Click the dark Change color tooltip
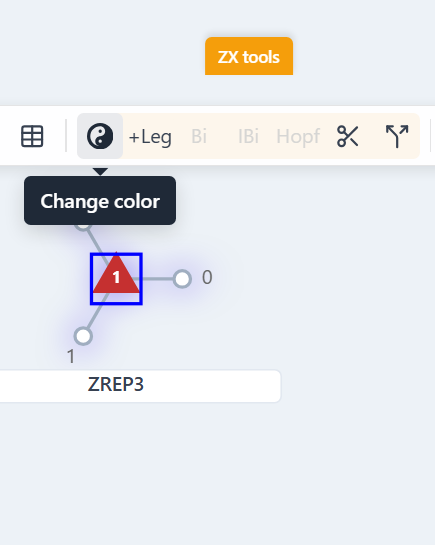The image size is (435, 545). (x=100, y=201)
